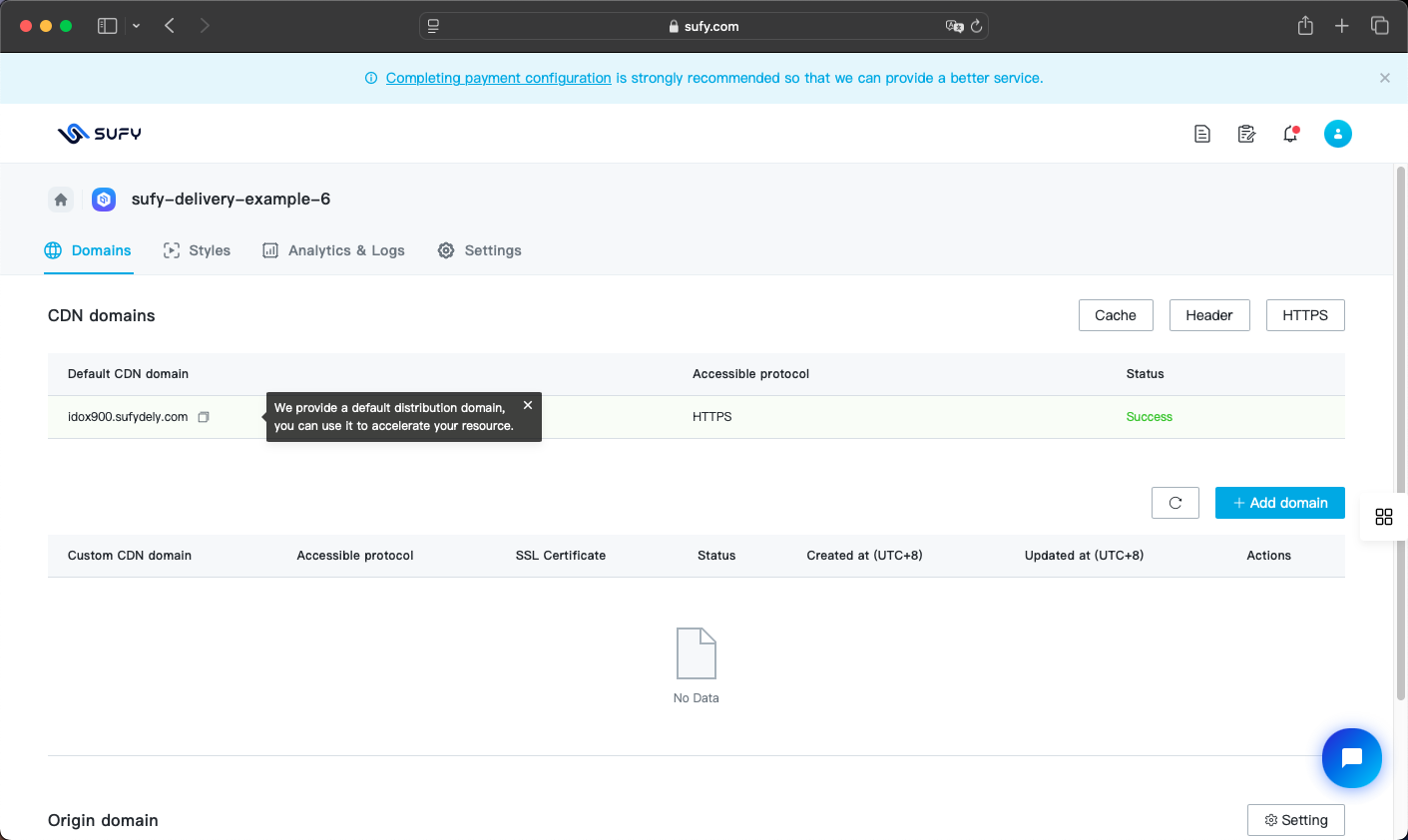Open the sidebar options chevron
The width and height of the screenshot is (1408, 840).
[136, 26]
